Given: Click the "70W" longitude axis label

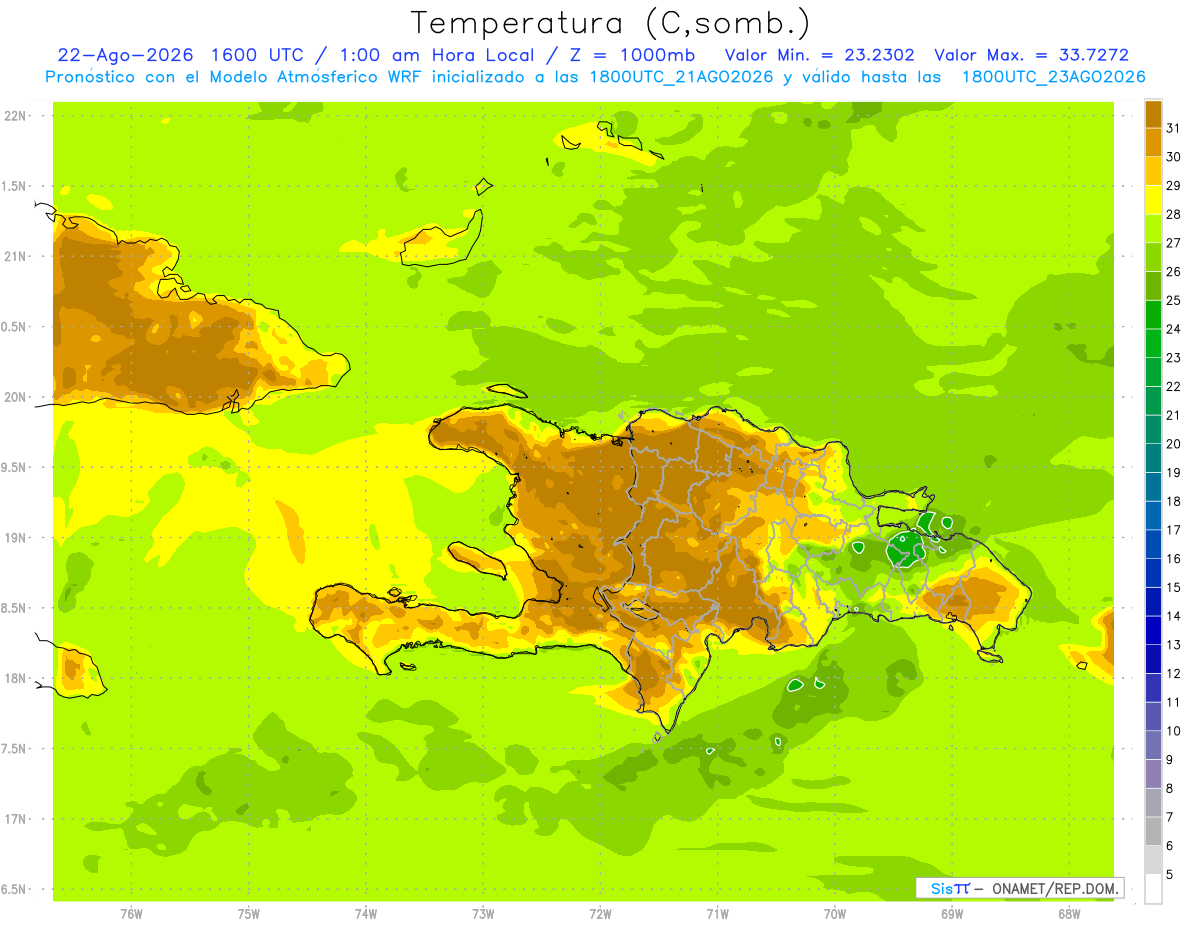Looking at the screenshot, I should pos(835,914).
